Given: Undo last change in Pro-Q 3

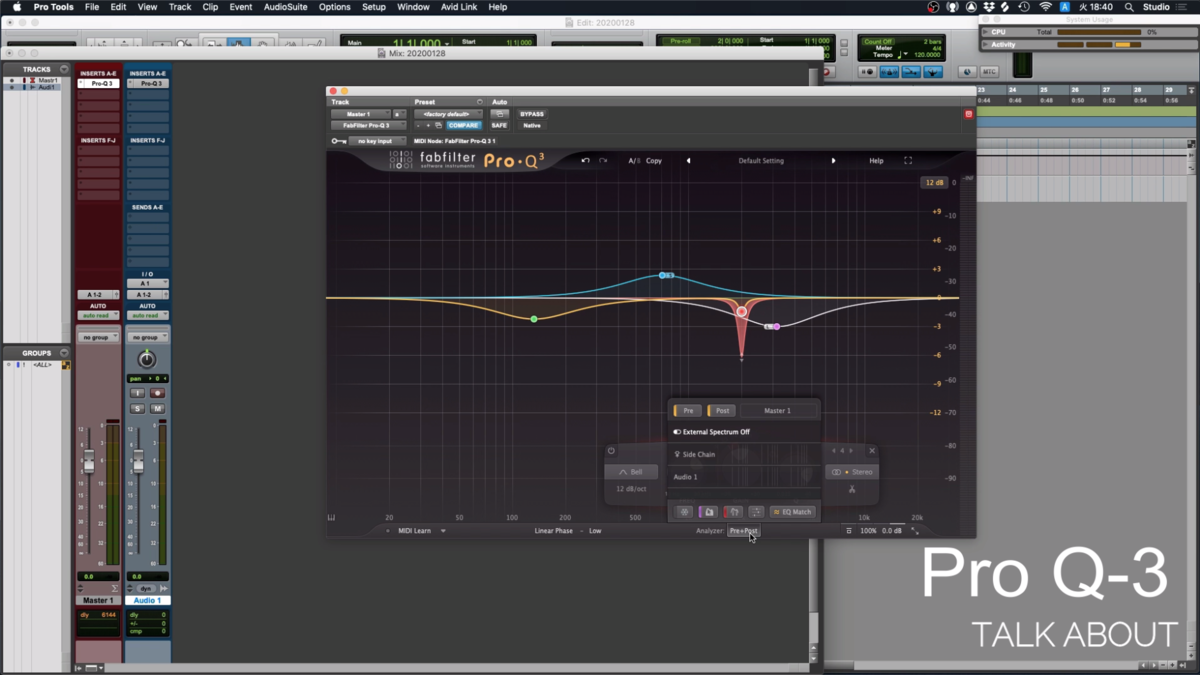Looking at the screenshot, I should coord(586,160).
